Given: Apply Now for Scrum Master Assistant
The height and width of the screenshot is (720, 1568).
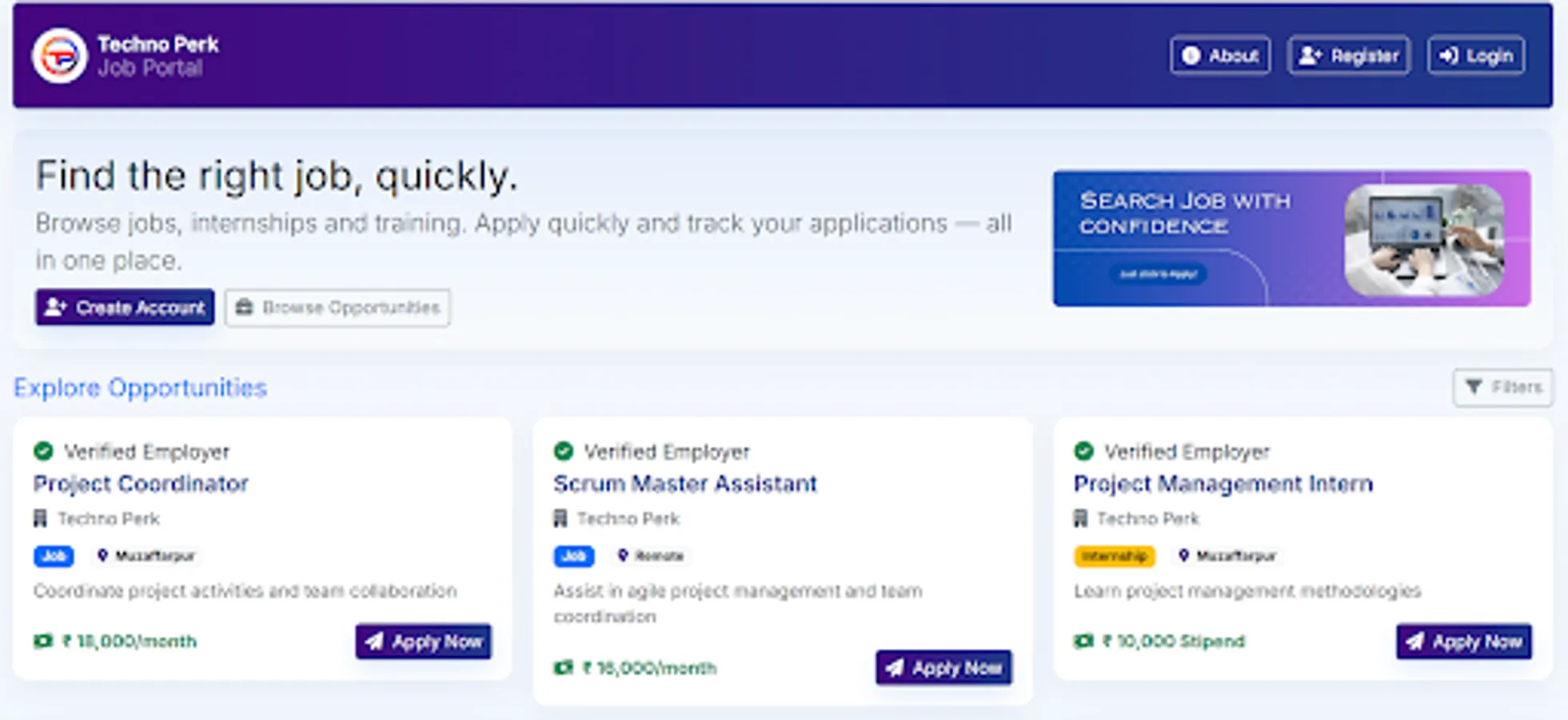Looking at the screenshot, I should 944,668.
